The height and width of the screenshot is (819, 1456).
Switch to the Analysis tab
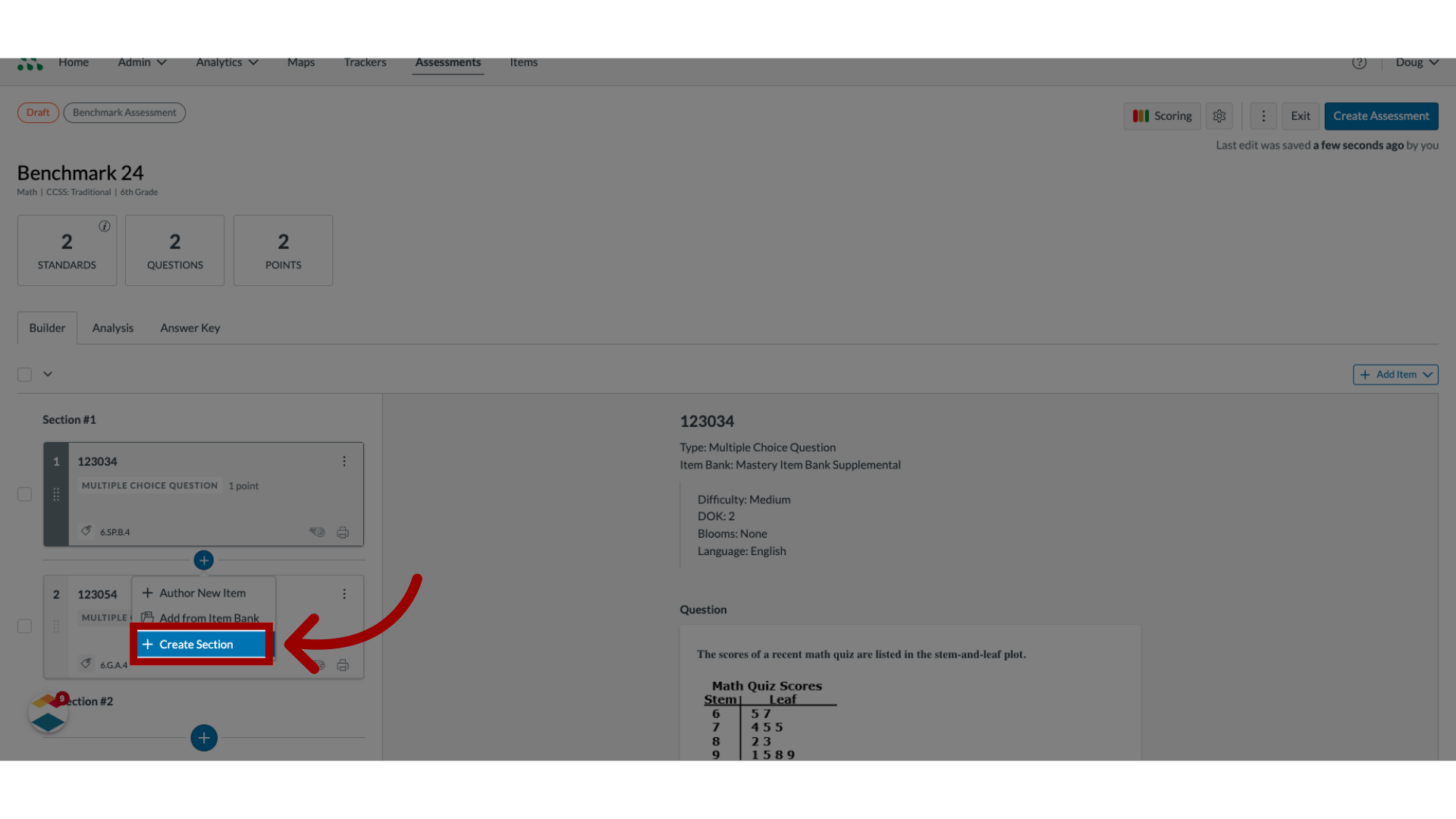pyautogui.click(x=112, y=327)
